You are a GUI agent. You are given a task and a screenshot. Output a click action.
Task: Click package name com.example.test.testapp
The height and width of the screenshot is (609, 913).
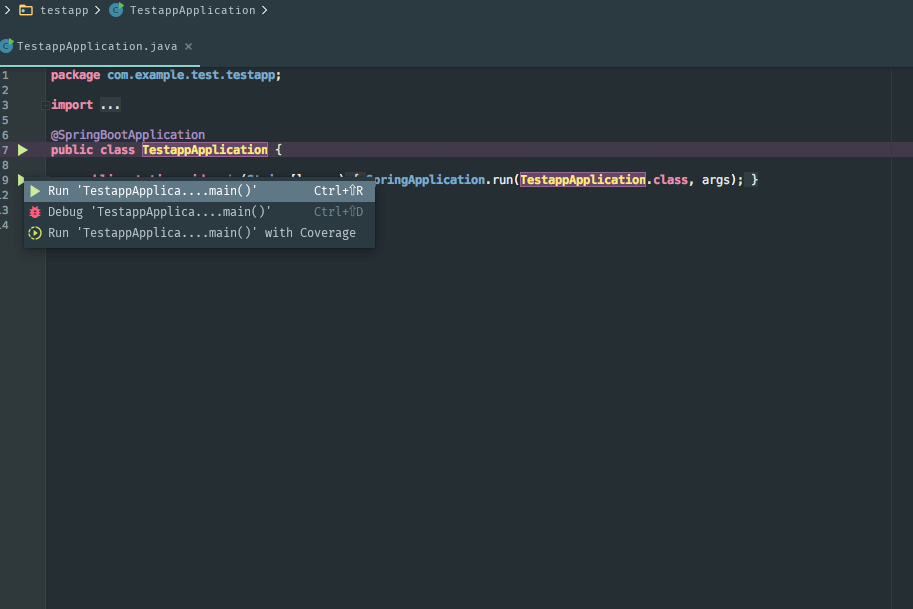(192, 75)
